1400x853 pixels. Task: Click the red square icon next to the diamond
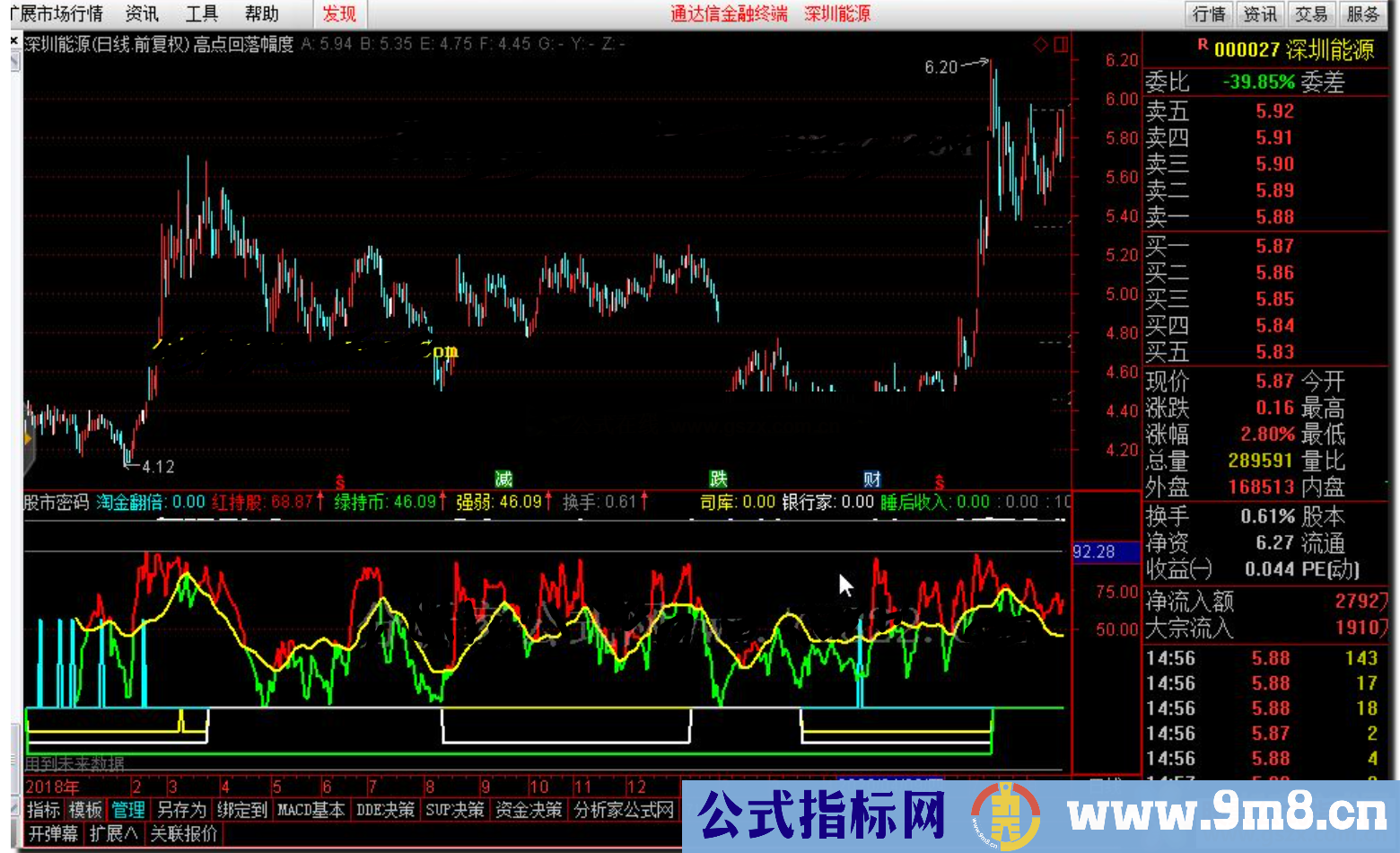(x=1062, y=43)
